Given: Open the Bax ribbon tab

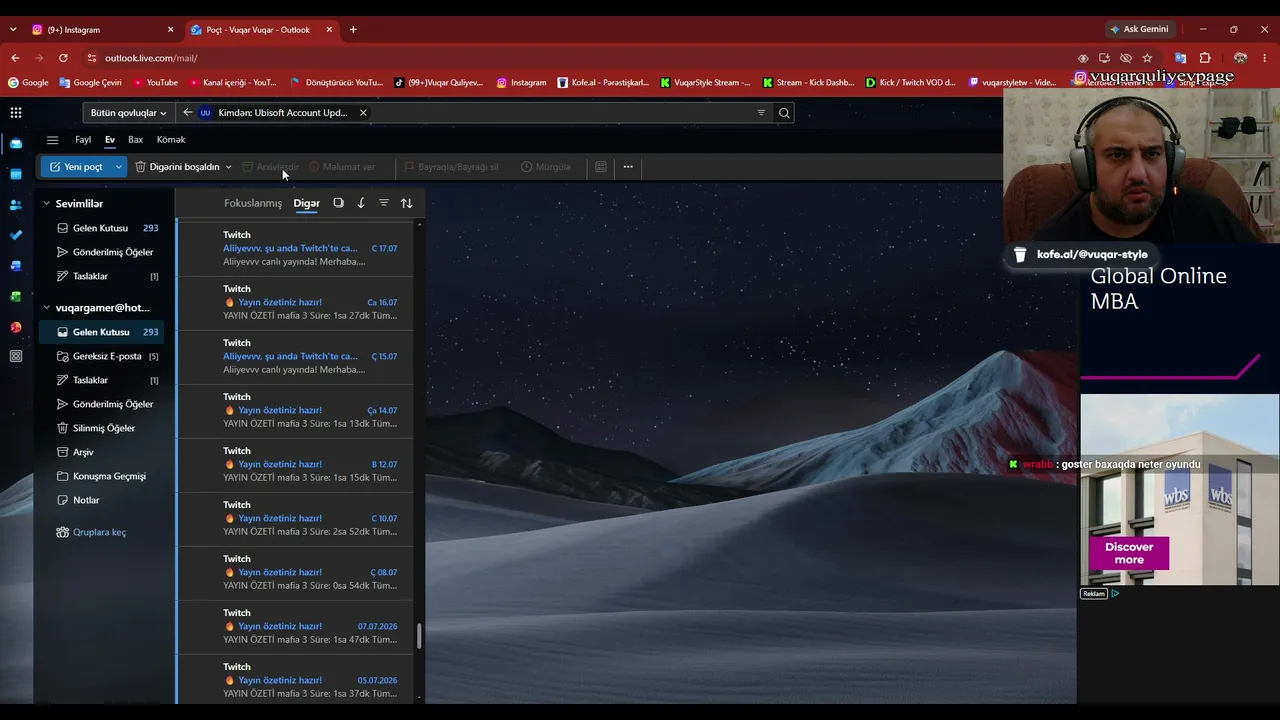Looking at the screenshot, I should click(x=136, y=140).
